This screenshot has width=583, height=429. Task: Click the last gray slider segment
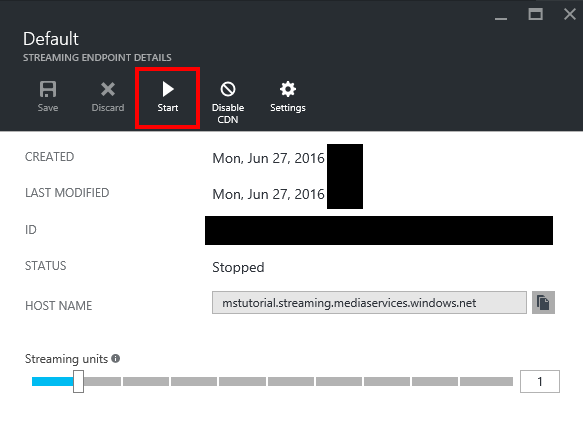point(486,381)
